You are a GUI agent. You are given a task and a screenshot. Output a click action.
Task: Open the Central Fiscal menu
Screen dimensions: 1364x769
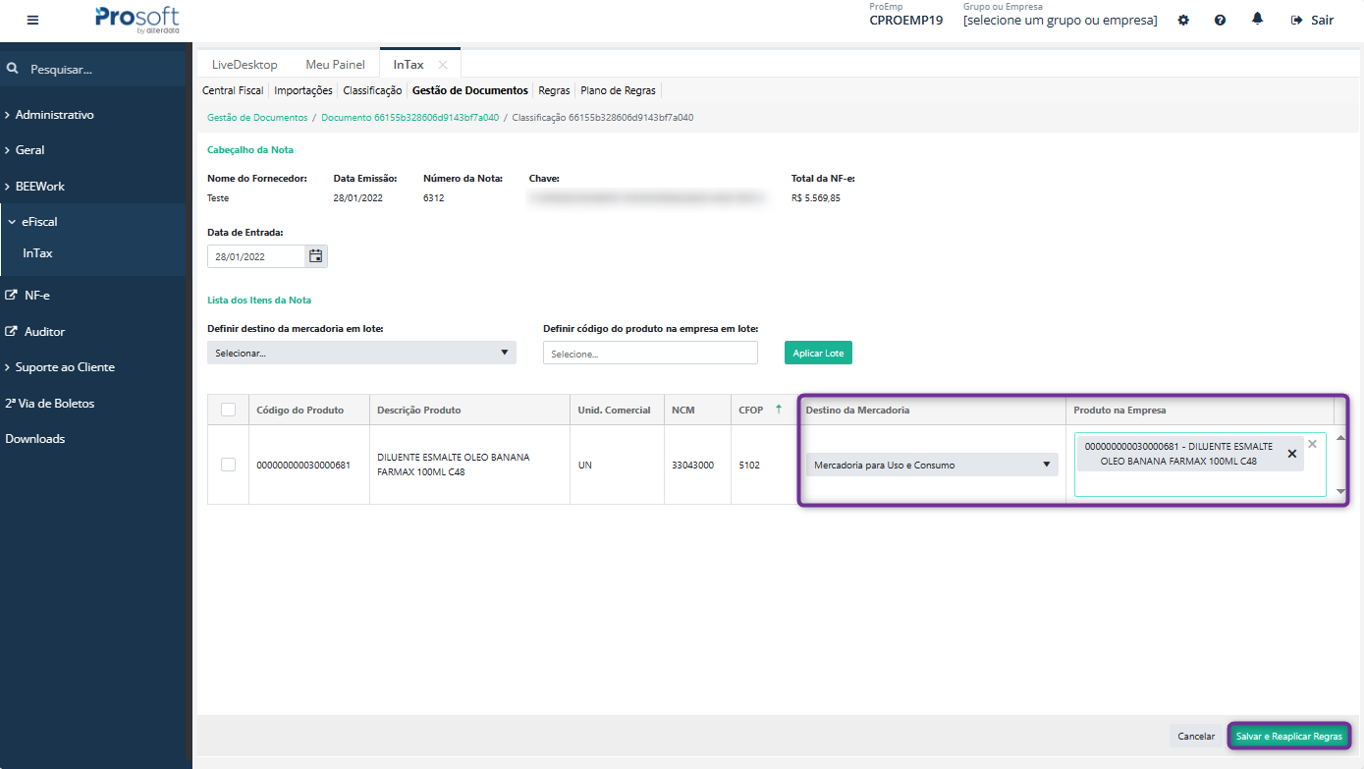pyautogui.click(x=233, y=90)
